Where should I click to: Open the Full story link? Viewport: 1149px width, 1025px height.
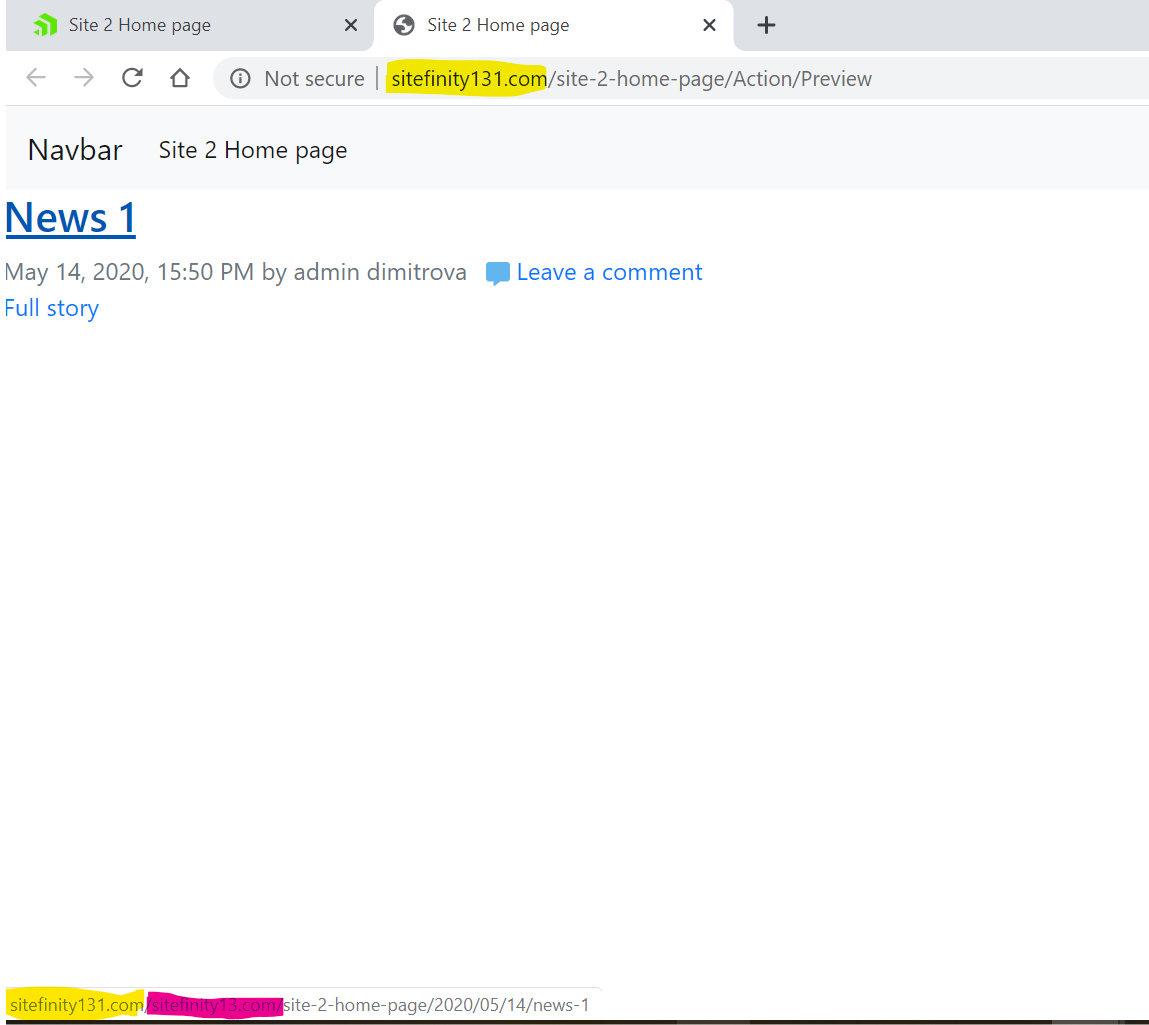pos(51,308)
